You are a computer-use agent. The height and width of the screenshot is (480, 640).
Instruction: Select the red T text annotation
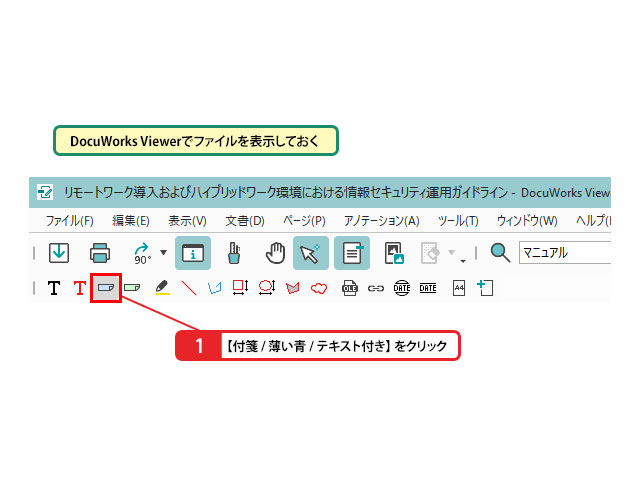pyautogui.click(x=80, y=288)
